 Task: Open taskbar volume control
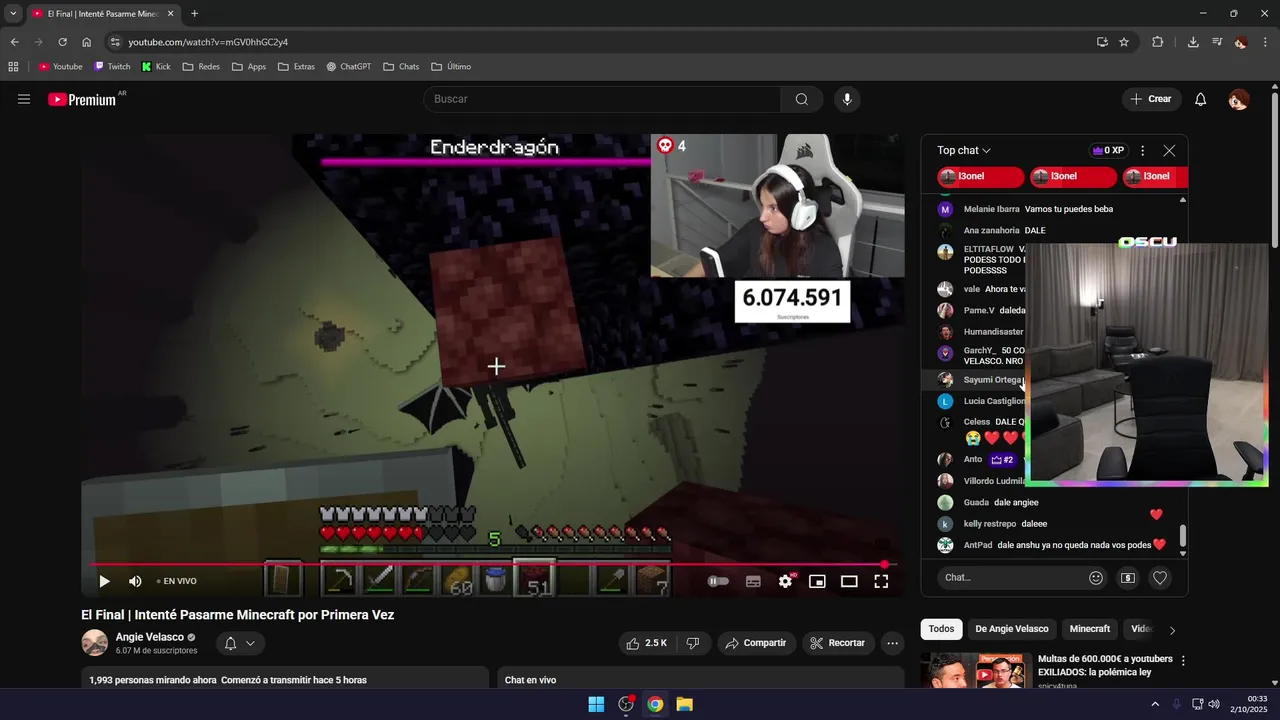pyautogui.click(x=1214, y=704)
